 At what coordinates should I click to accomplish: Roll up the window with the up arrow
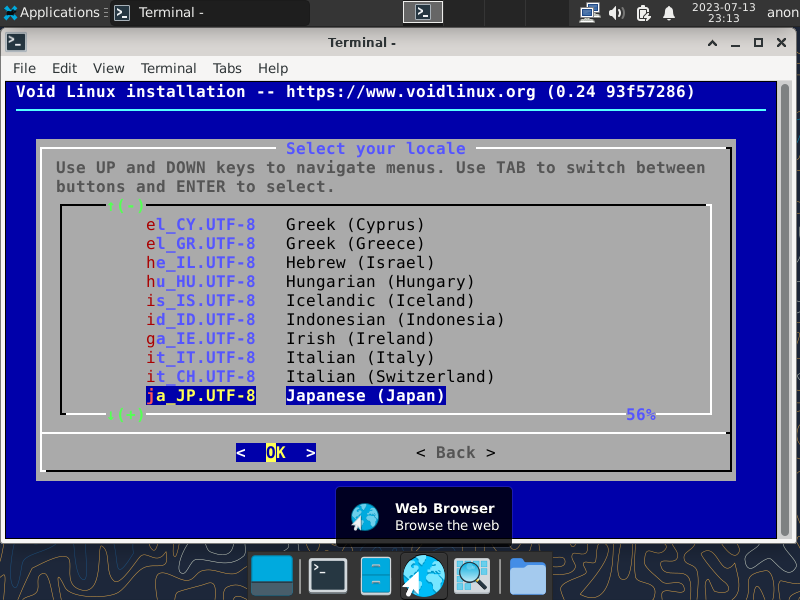712,43
